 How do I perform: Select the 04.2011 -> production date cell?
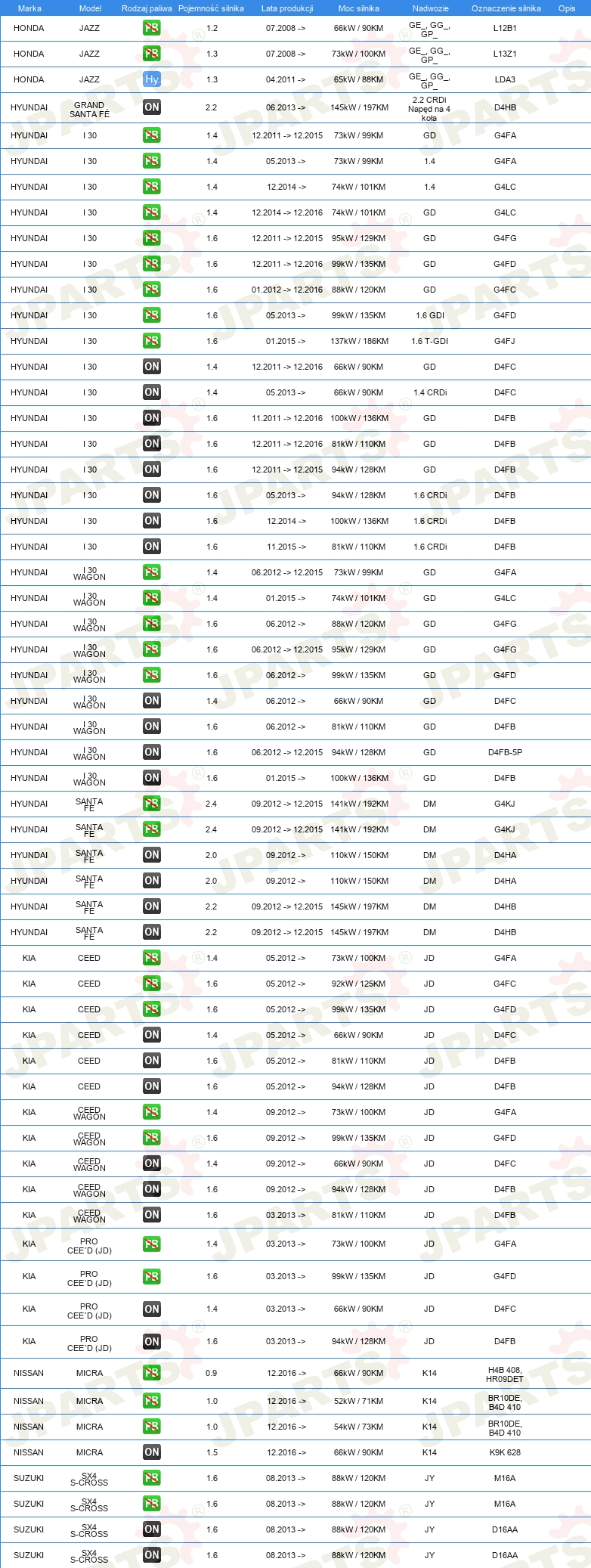click(286, 79)
